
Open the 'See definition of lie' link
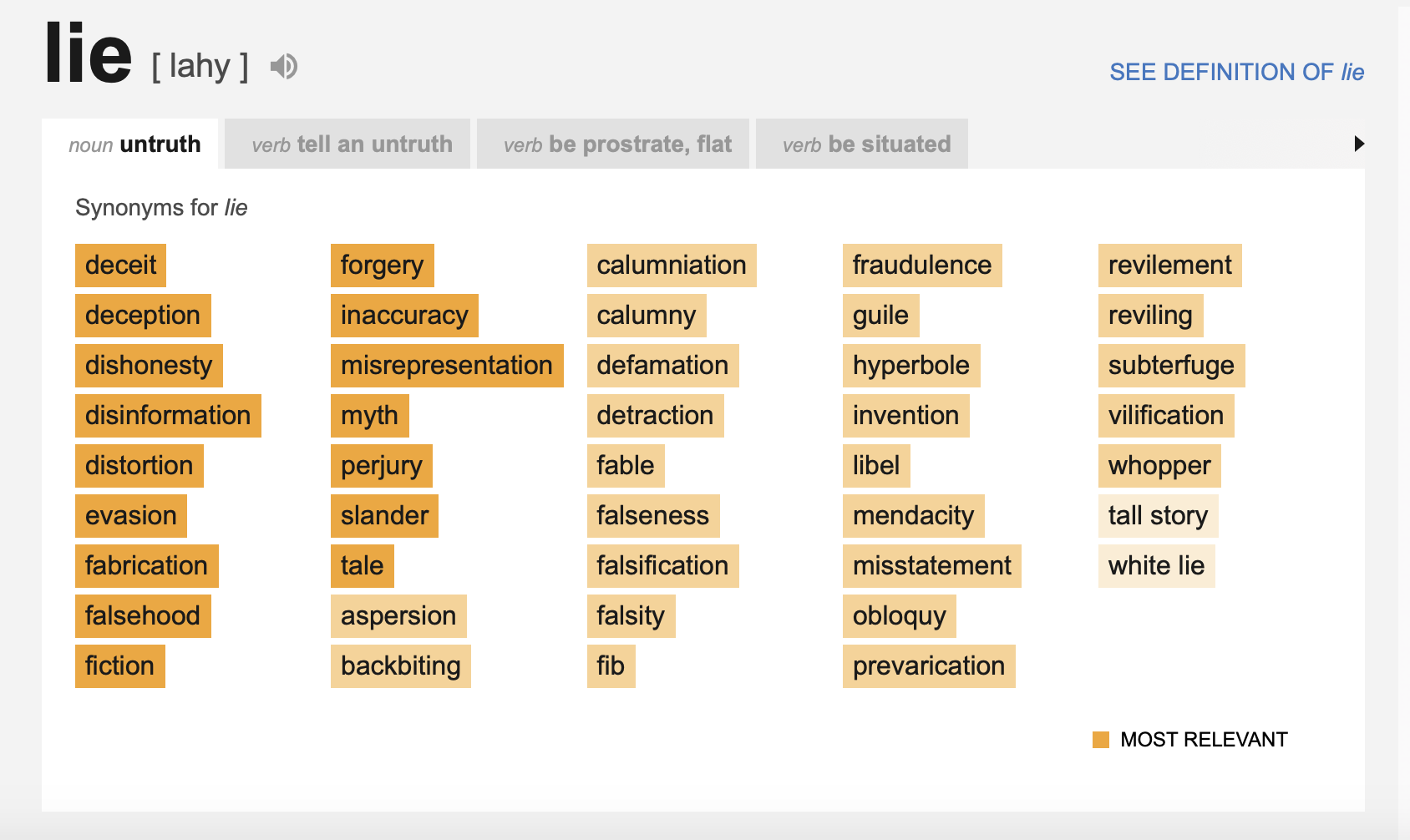tap(1236, 72)
